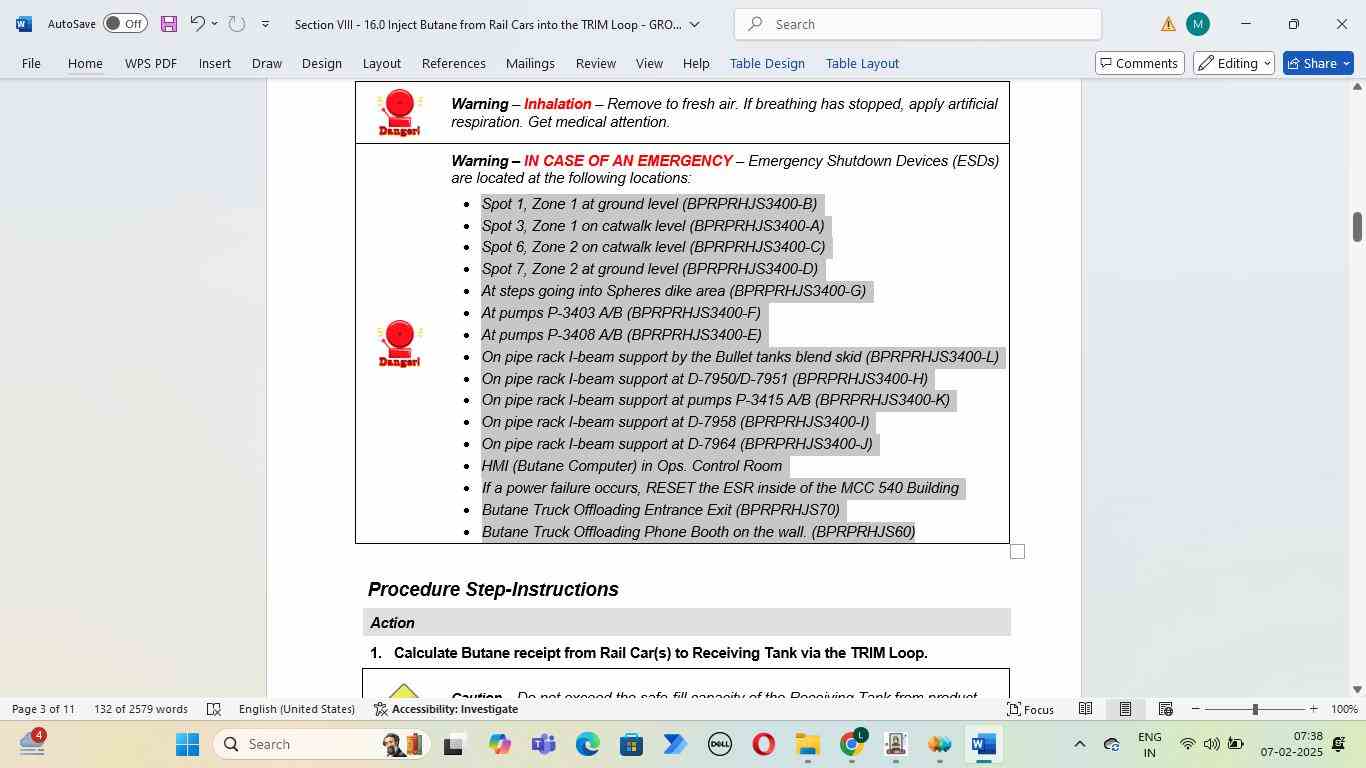Click the zoom slider handle
Viewport: 1366px width, 768px height.
[x=1255, y=709]
